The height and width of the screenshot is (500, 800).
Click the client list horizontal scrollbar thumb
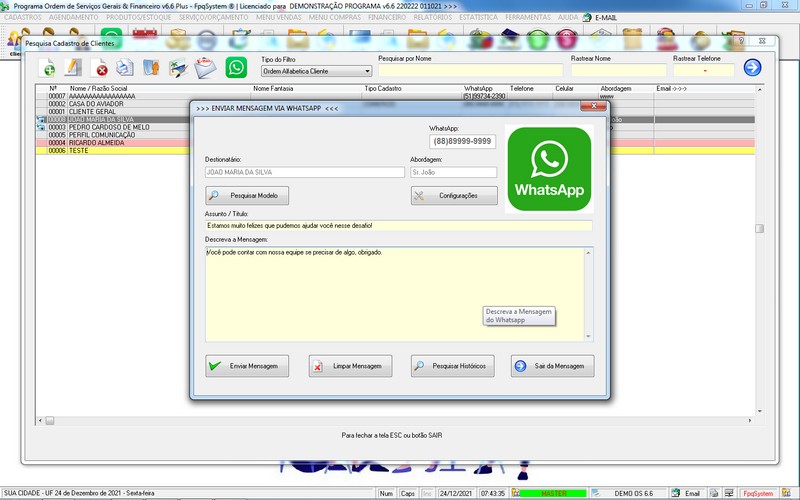coord(49,421)
